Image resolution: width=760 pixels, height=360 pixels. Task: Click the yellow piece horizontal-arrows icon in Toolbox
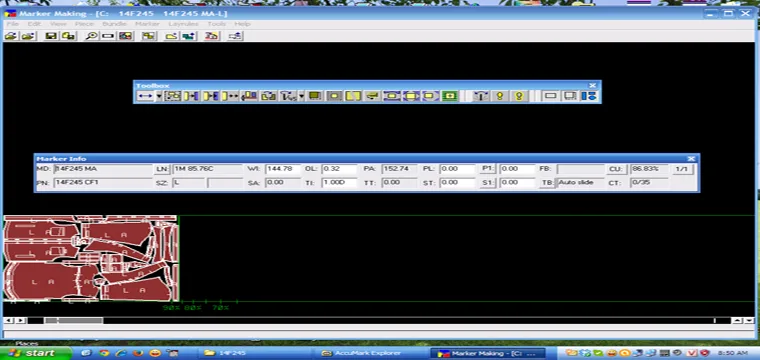(x=392, y=96)
